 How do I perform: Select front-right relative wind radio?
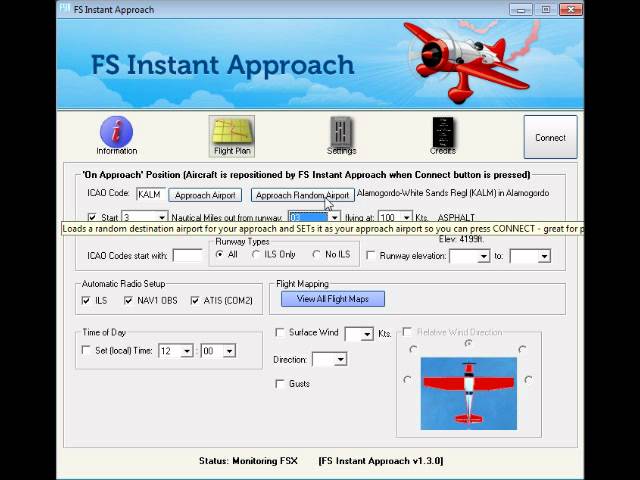click(522, 349)
